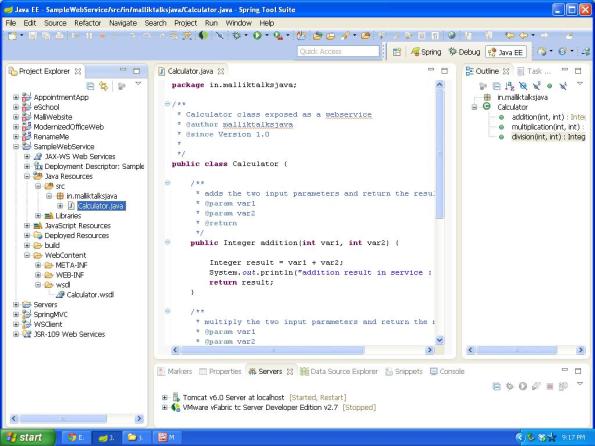The height and width of the screenshot is (446, 595).
Task: Switch to the Spring perspective
Action: click(427, 52)
